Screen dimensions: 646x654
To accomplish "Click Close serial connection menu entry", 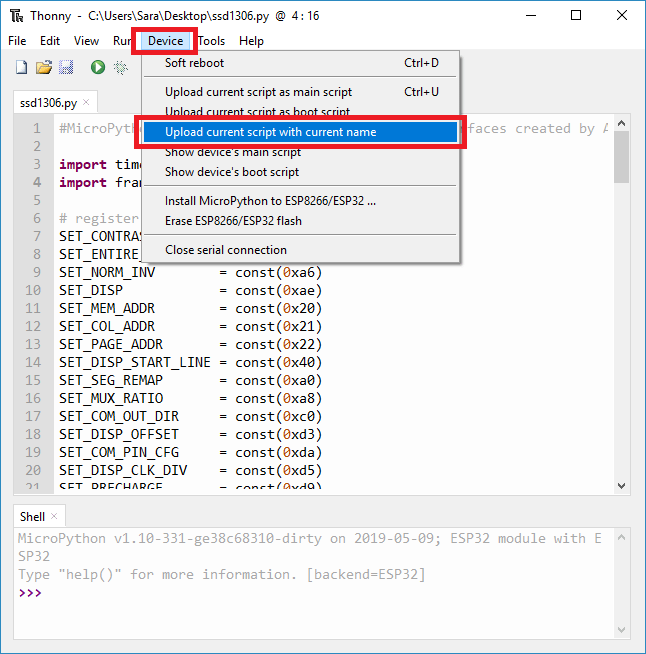I will click(x=225, y=250).
